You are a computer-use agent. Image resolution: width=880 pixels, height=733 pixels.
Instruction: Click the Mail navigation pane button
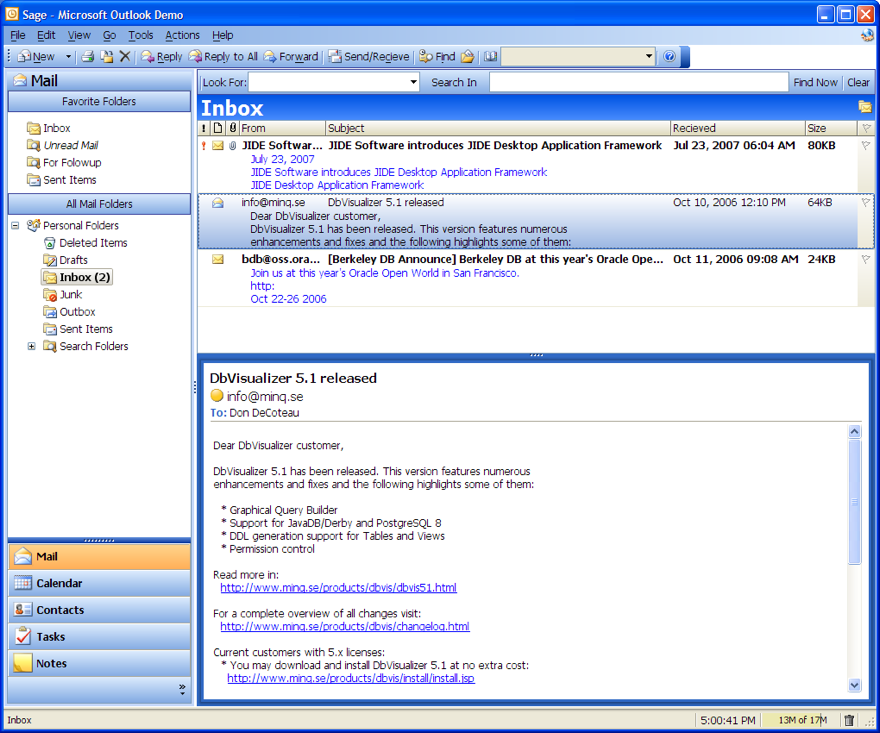tap(99, 557)
